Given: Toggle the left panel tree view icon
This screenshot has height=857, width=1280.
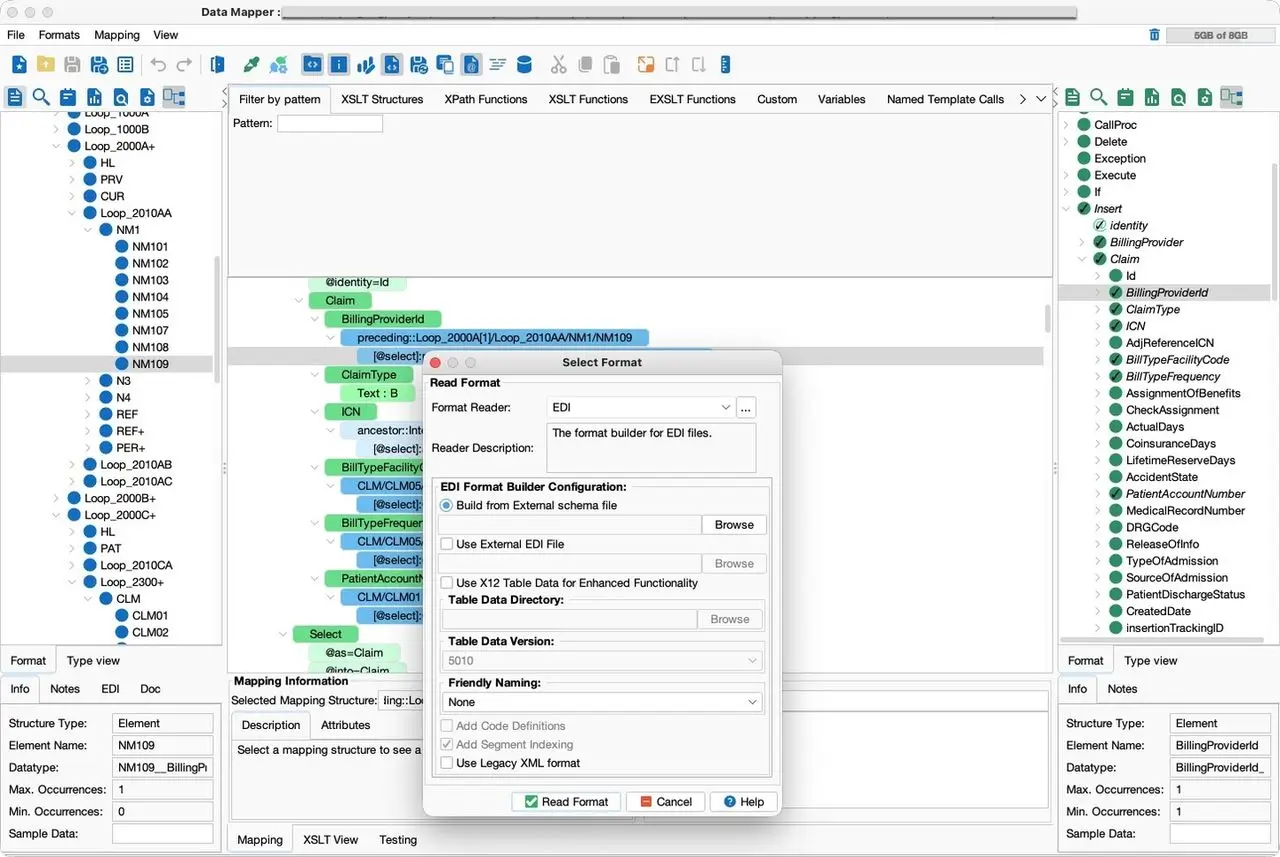Looking at the screenshot, I should [174, 97].
